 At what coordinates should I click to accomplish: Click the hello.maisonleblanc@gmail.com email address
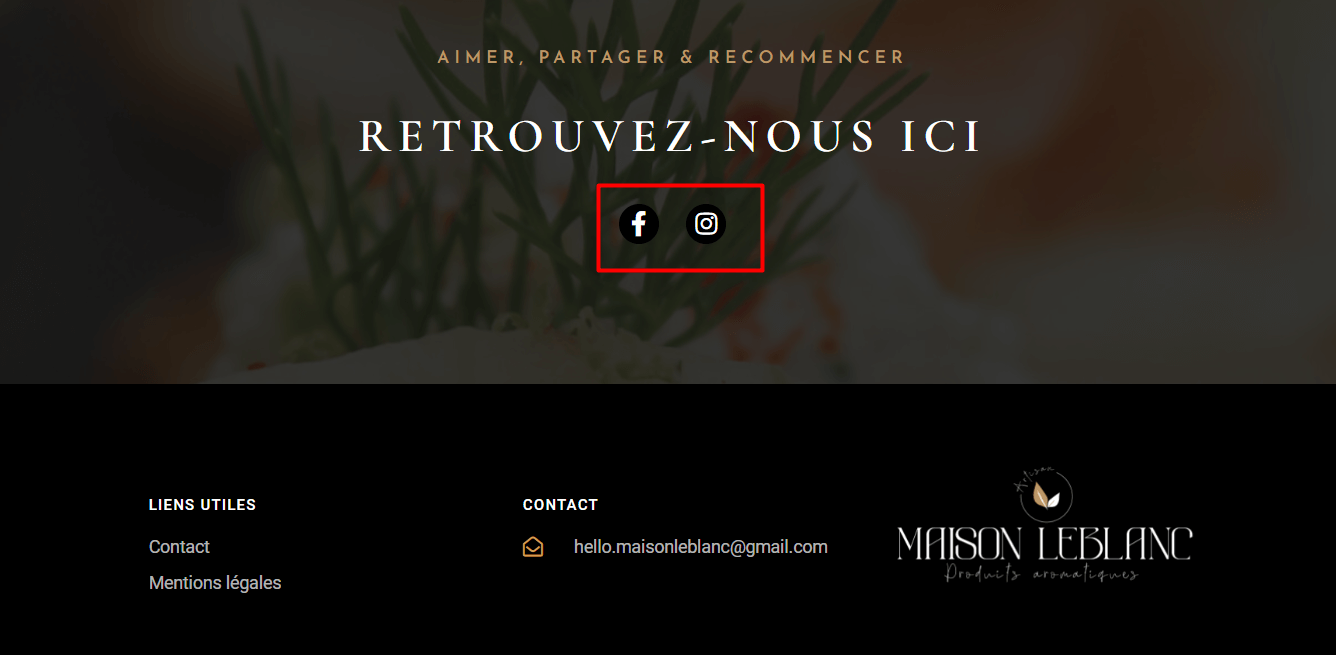tap(701, 547)
